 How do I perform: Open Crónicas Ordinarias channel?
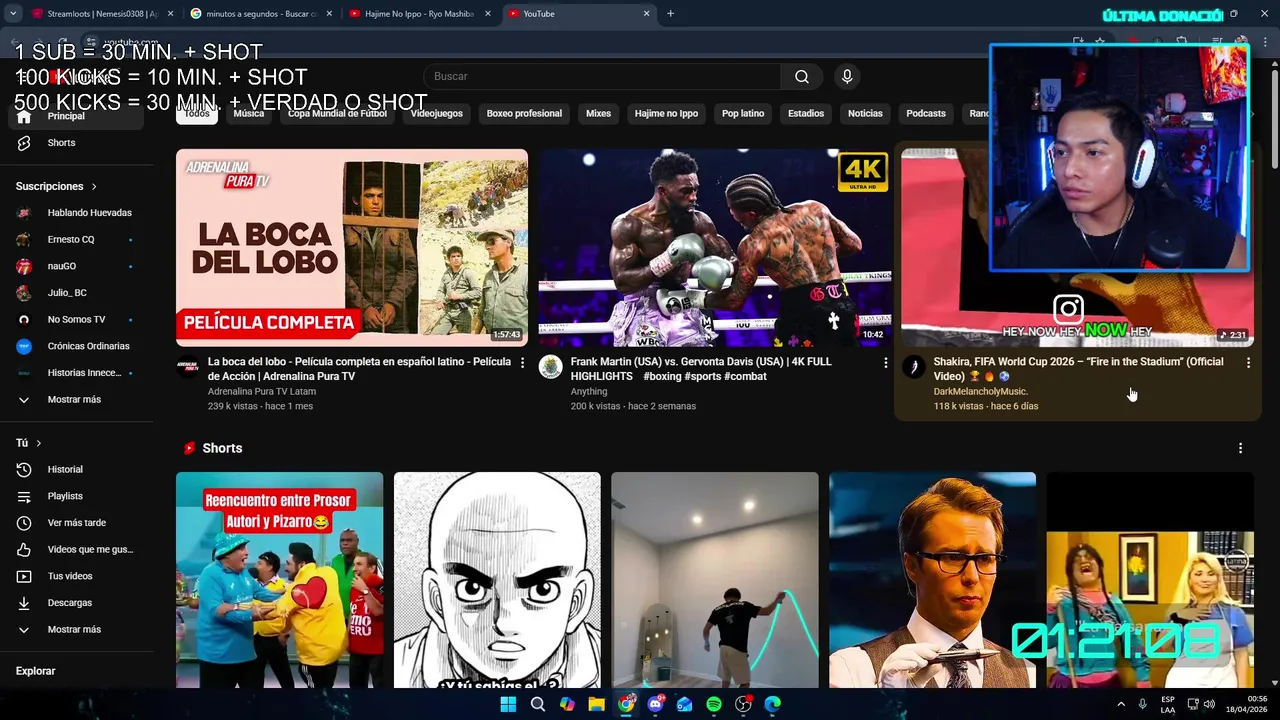pos(76,346)
